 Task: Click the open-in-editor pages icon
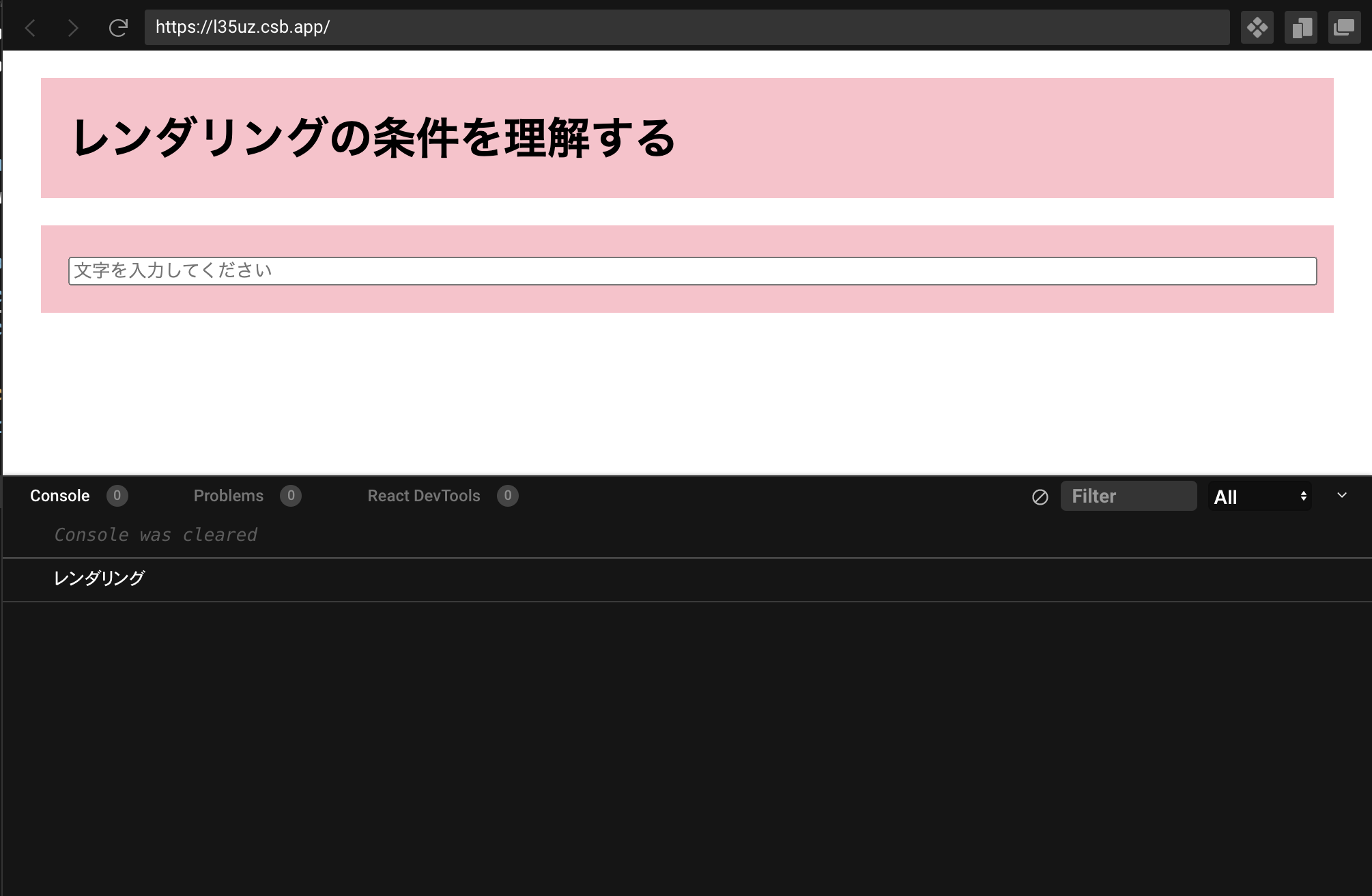(1301, 27)
